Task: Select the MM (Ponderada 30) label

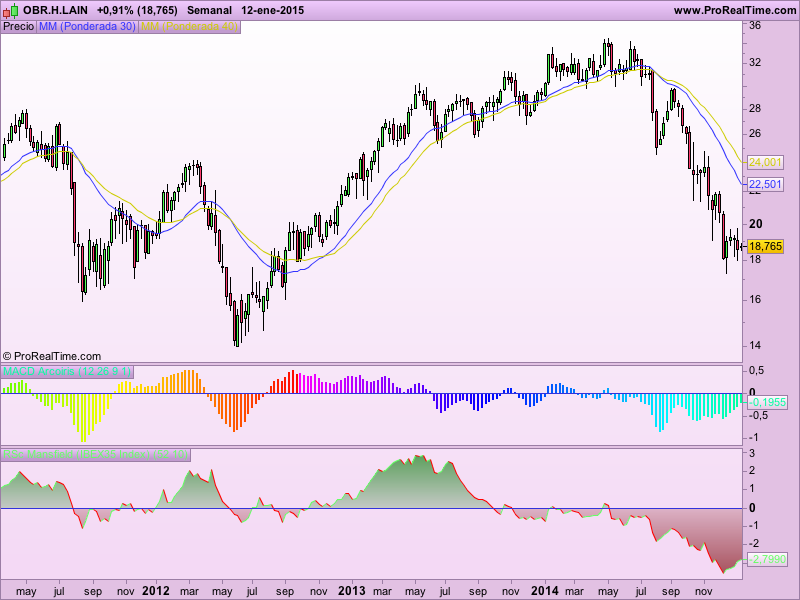Action: point(87,26)
